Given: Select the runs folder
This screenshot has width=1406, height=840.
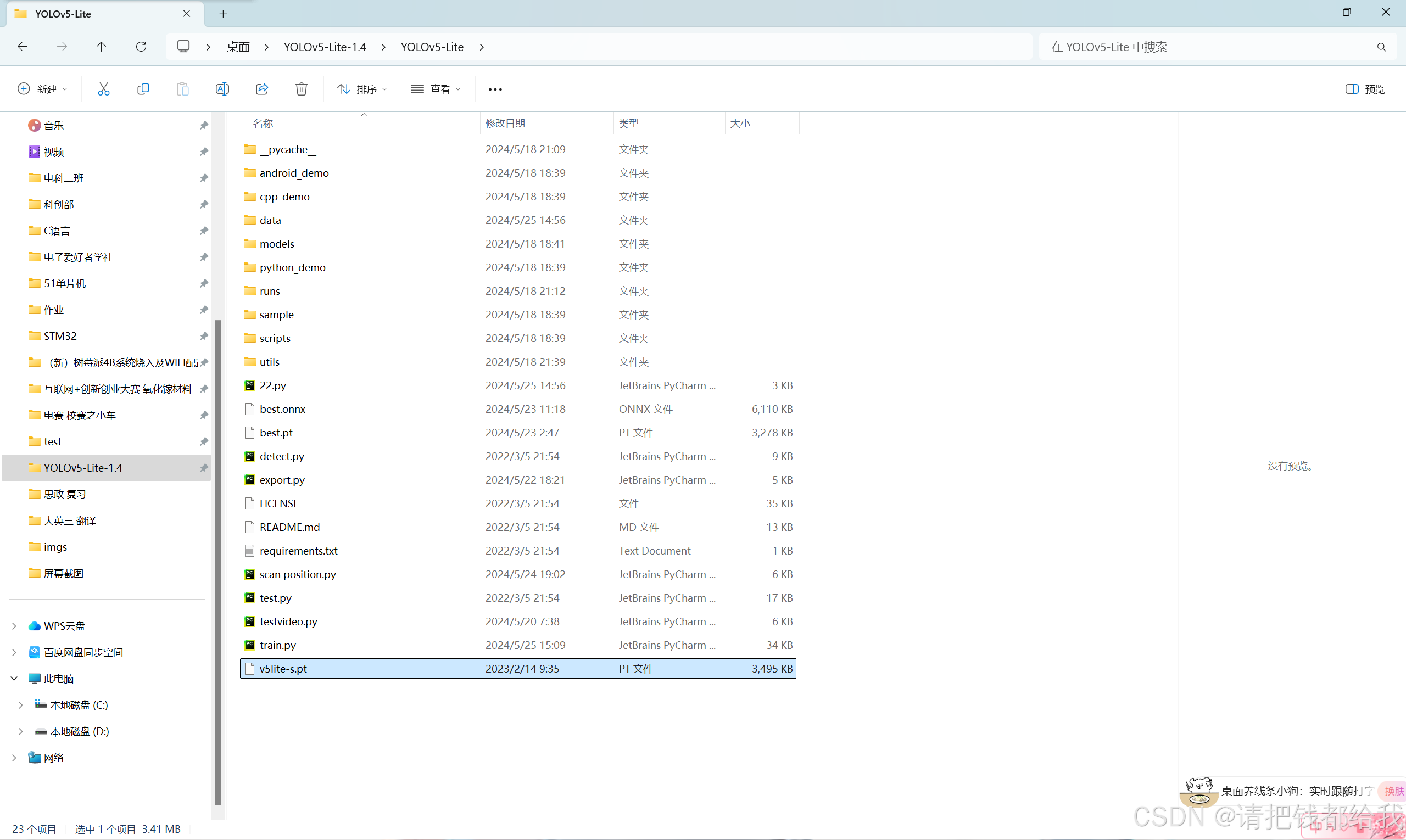Looking at the screenshot, I should pyautogui.click(x=270, y=291).
